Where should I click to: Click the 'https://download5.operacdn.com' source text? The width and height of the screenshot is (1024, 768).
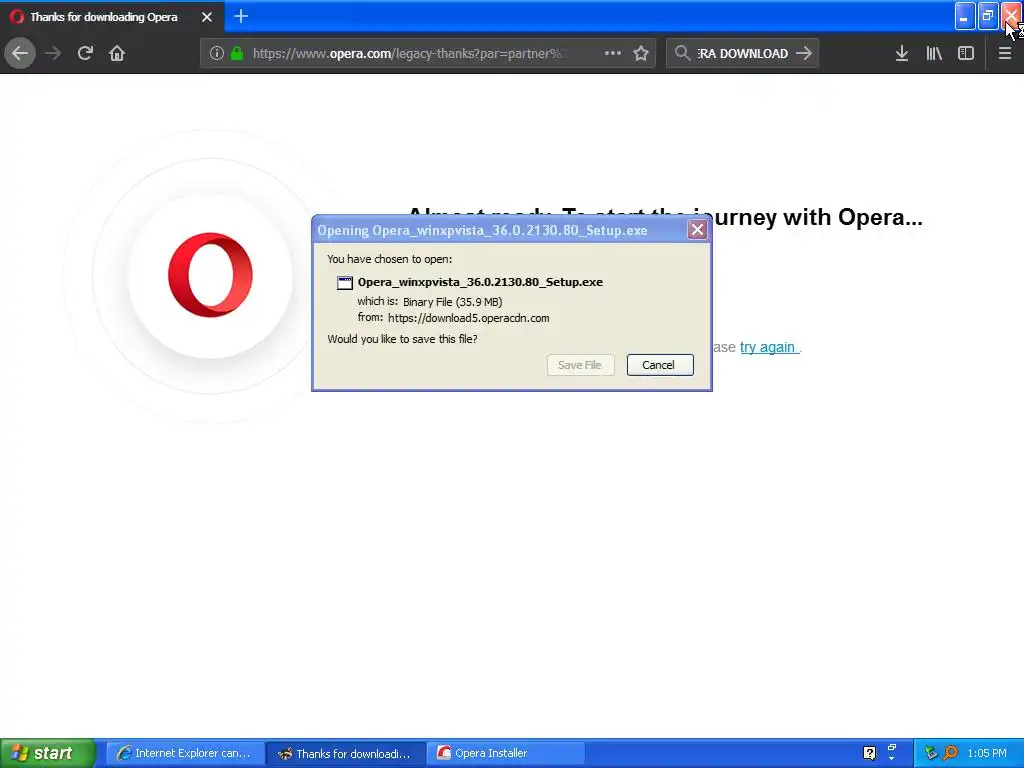[x=468, y=318]
